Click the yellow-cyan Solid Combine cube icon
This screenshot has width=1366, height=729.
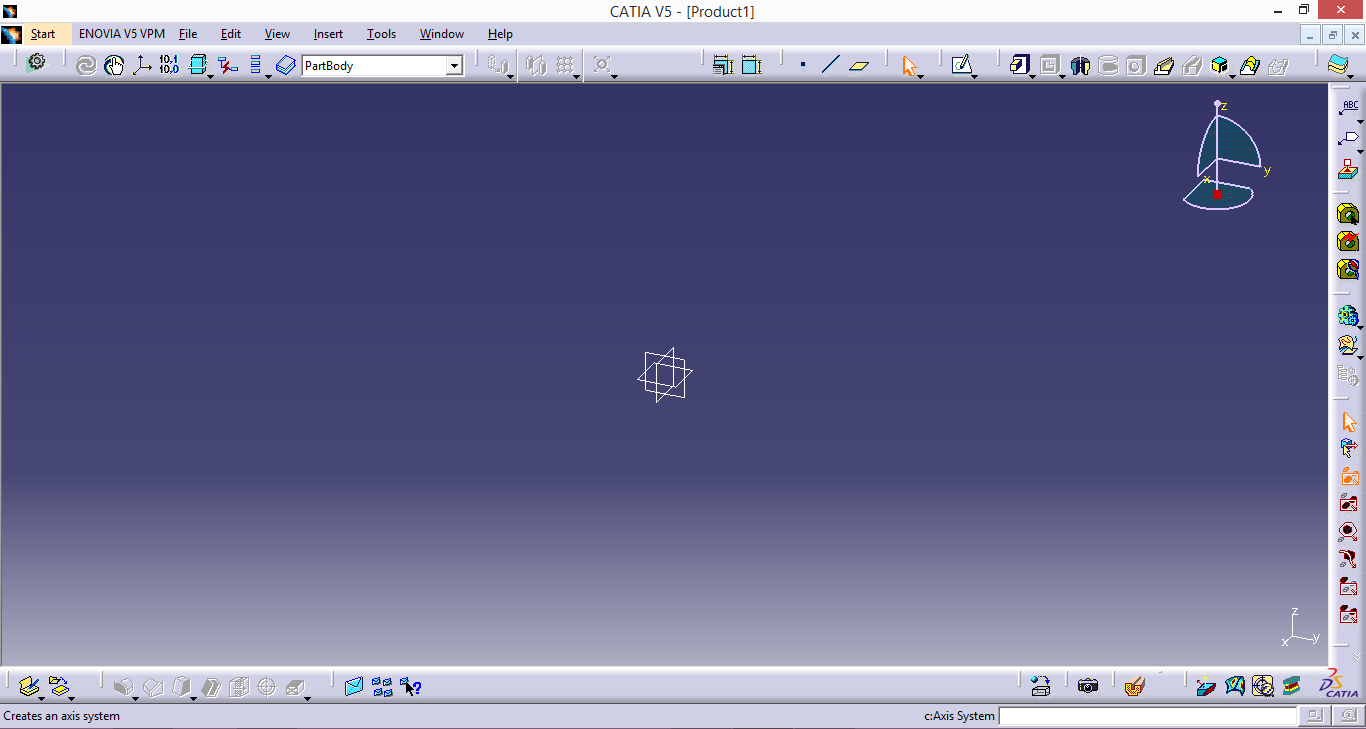coord(1219,65)
